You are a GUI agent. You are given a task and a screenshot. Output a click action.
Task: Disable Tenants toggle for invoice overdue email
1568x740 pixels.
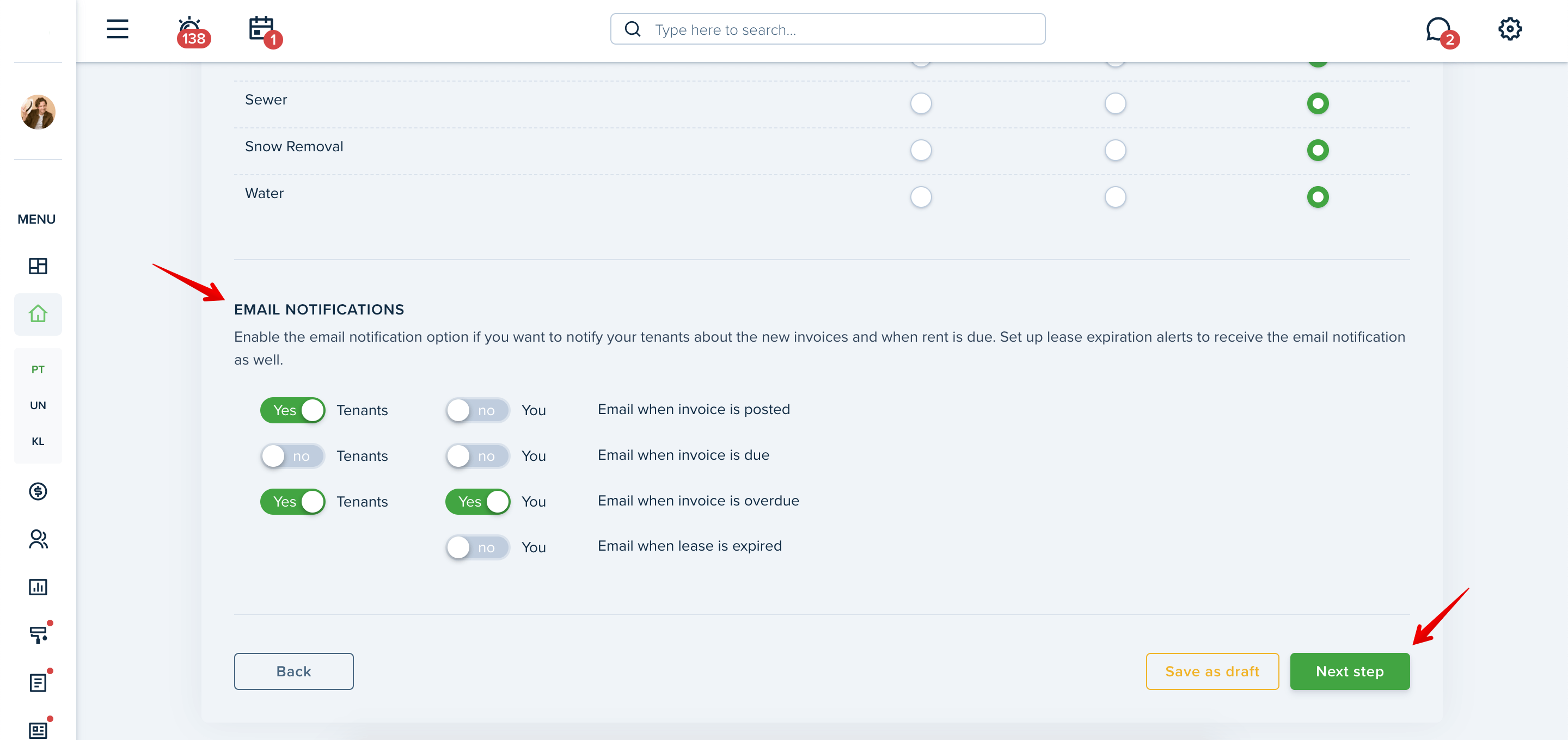293,502
